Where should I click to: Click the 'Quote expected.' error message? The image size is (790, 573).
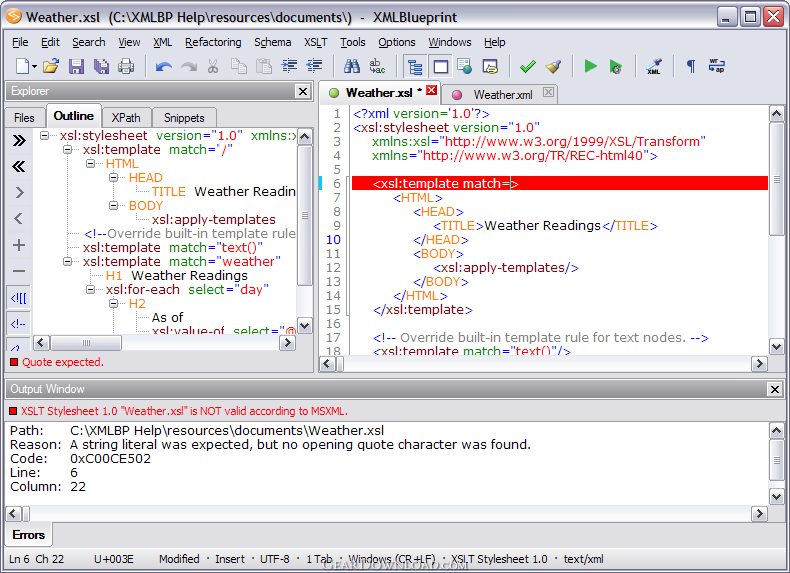click(62, 362)
